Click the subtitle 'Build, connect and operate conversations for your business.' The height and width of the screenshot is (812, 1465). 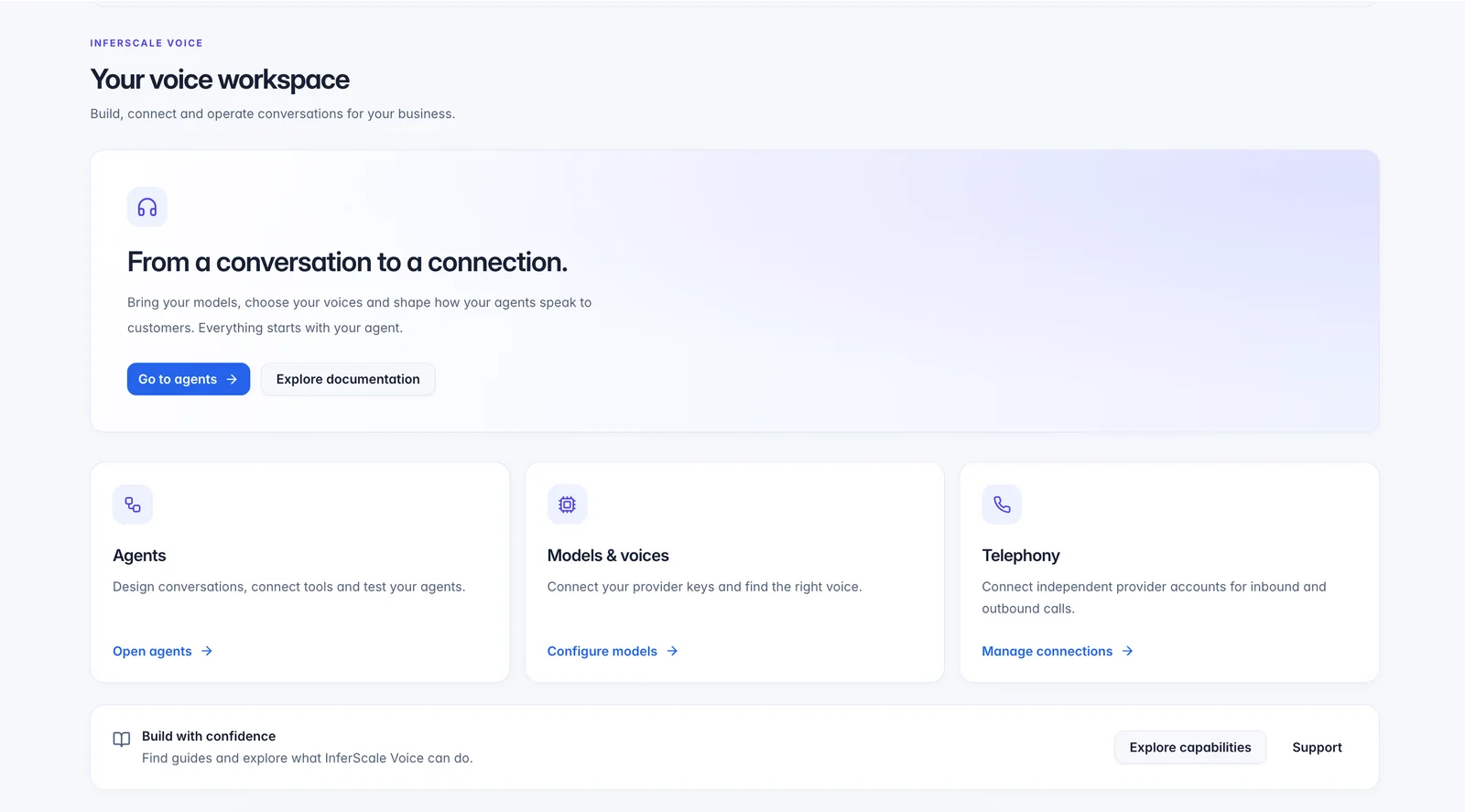pyautogui.click(x=272, y=114)
